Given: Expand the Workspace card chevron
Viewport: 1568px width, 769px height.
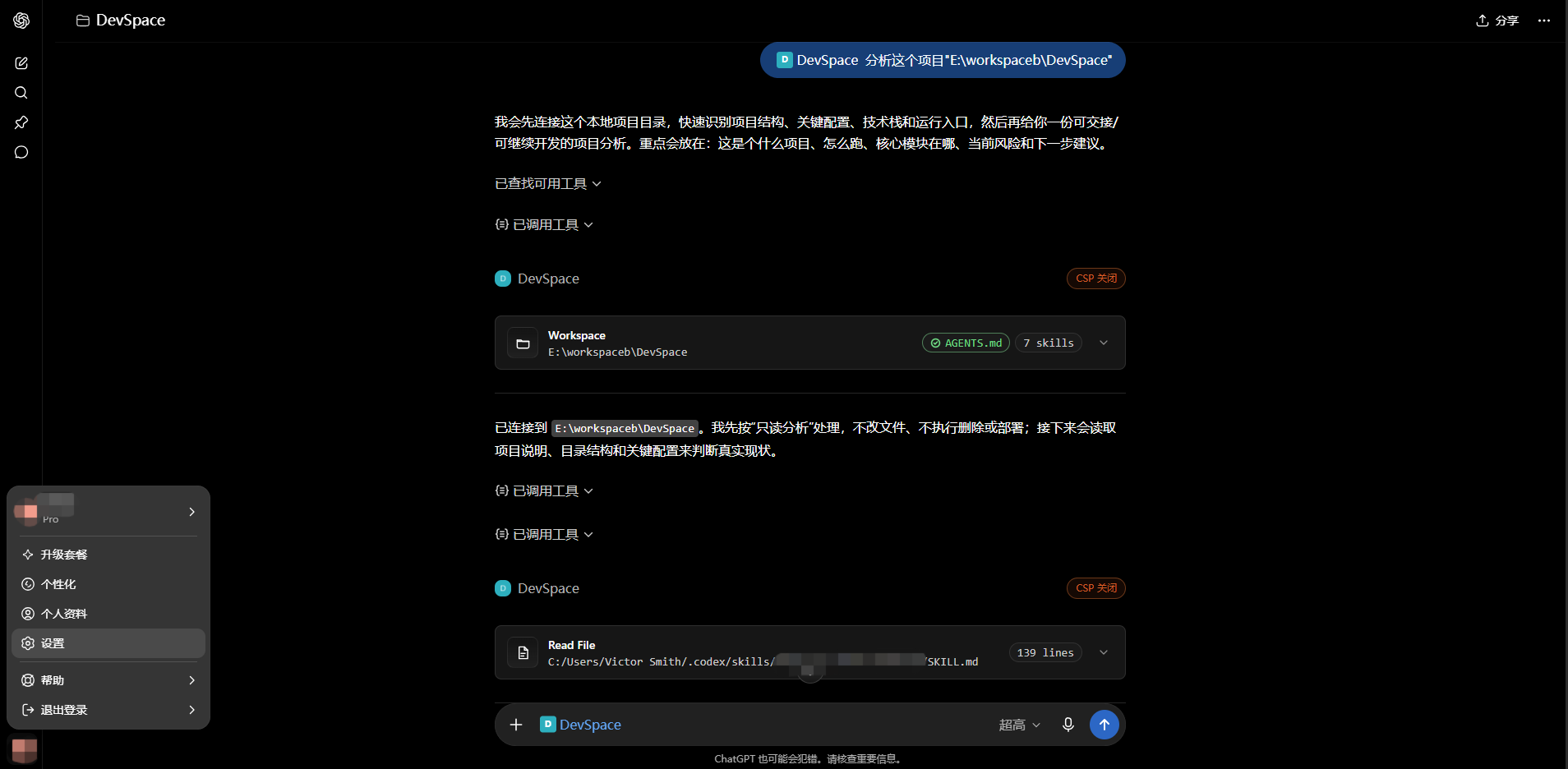Looking at the screenshot, I should coord(1104,343).
